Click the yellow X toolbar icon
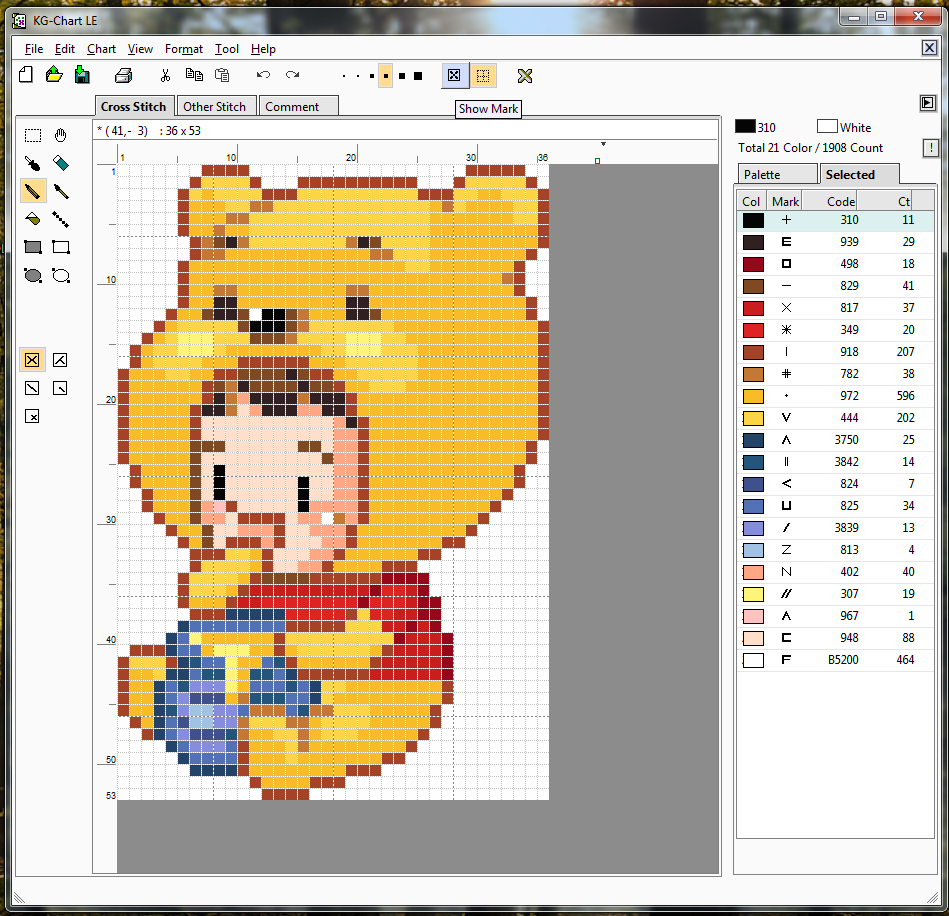 525,76
